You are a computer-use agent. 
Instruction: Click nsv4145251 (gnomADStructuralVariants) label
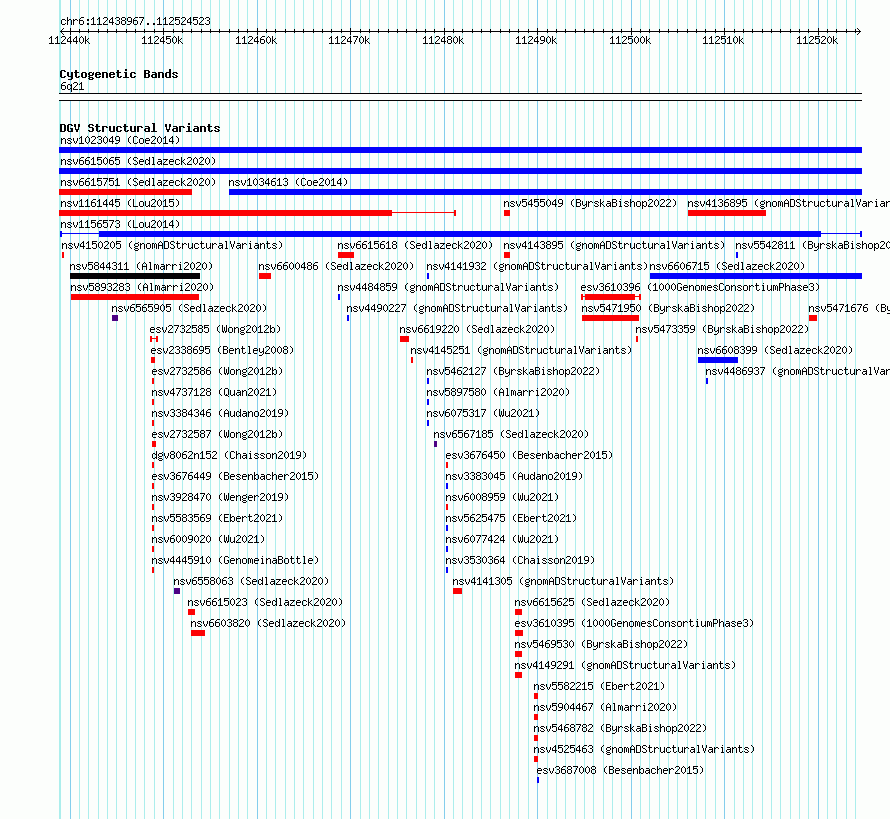521,350
